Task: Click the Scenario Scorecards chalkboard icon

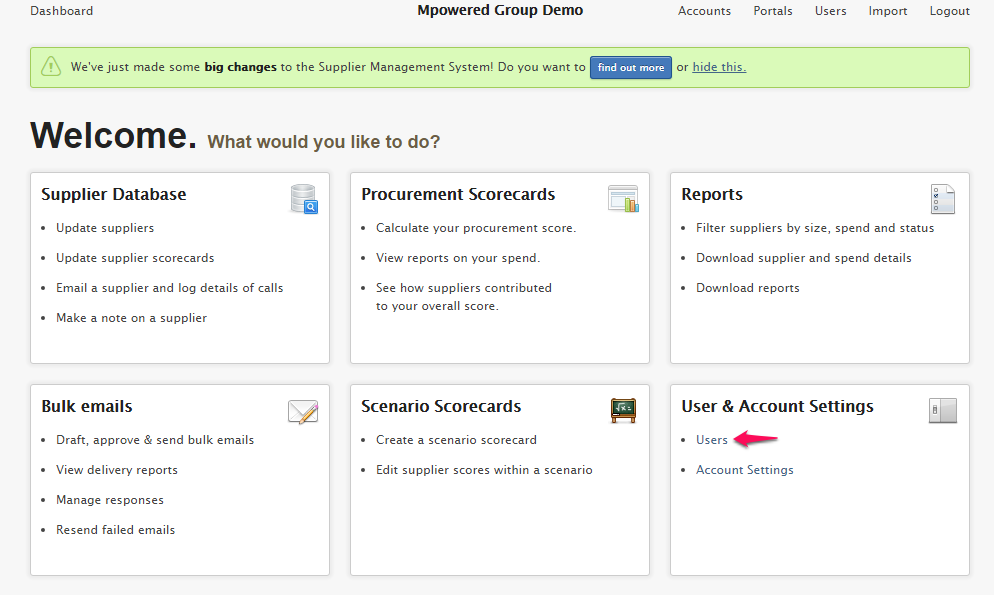Action: coord(623,411)
